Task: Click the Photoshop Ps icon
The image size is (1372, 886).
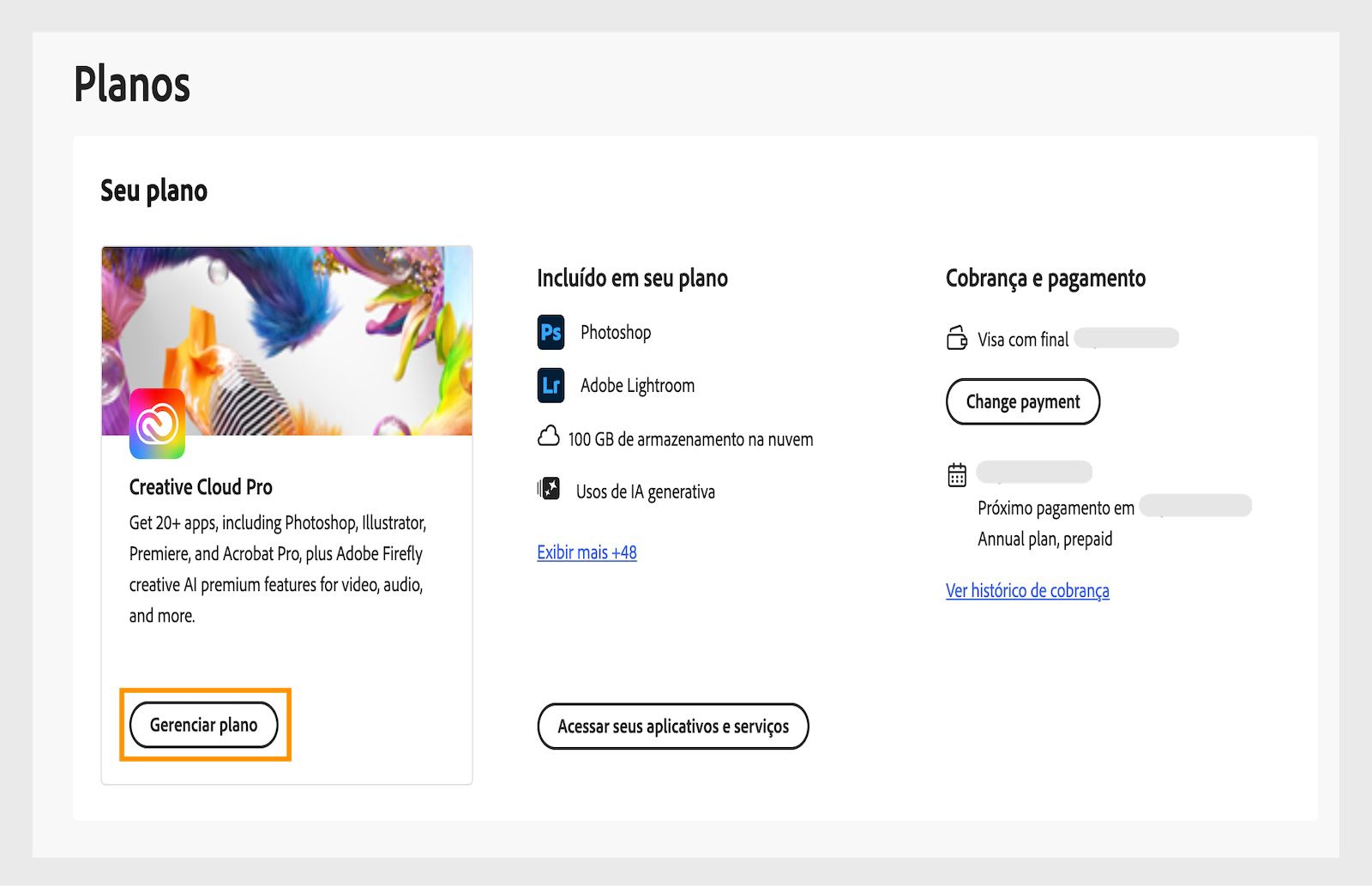Action: click(x=551, y=332)
